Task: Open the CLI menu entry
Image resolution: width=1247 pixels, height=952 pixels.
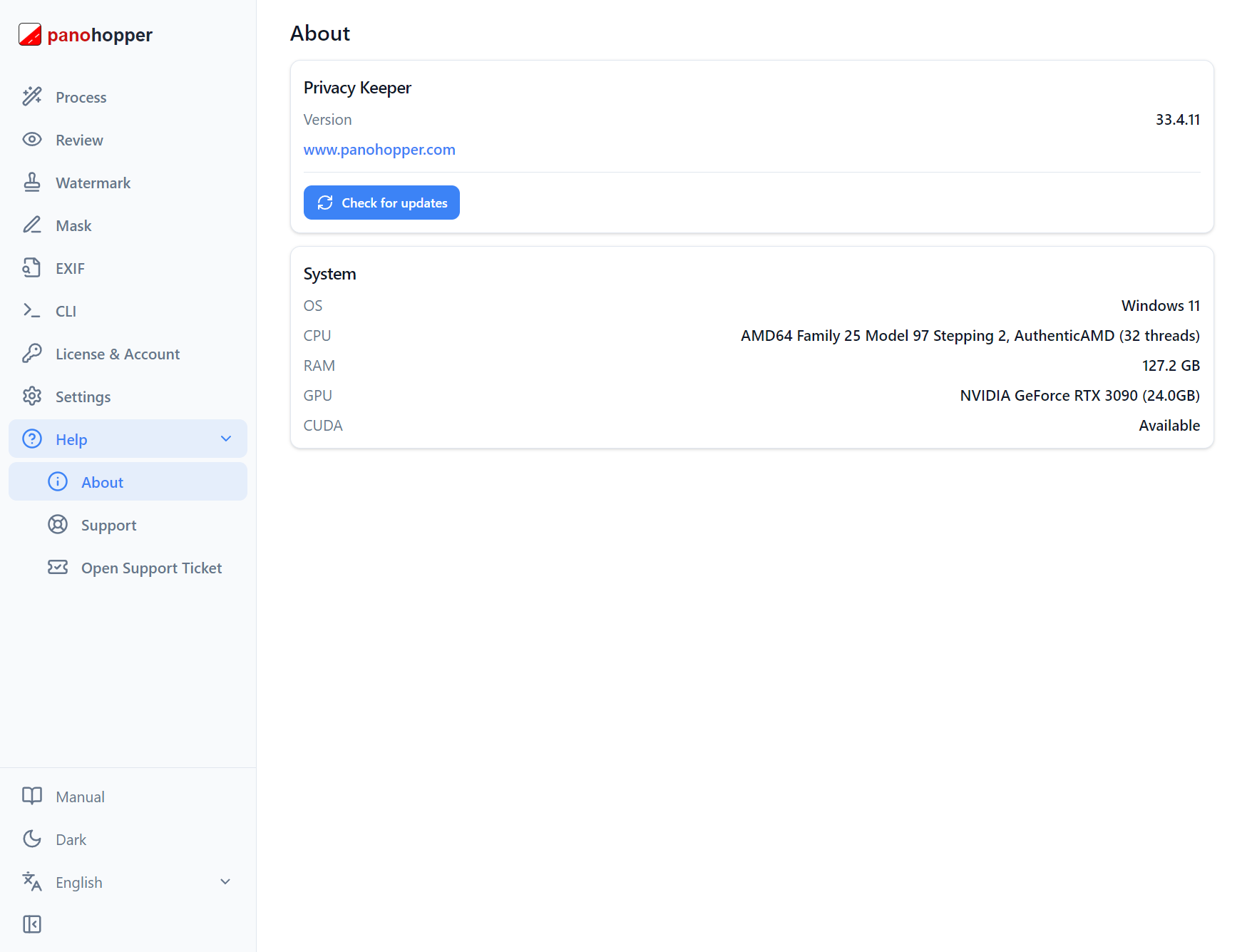Action: point(128,310)
